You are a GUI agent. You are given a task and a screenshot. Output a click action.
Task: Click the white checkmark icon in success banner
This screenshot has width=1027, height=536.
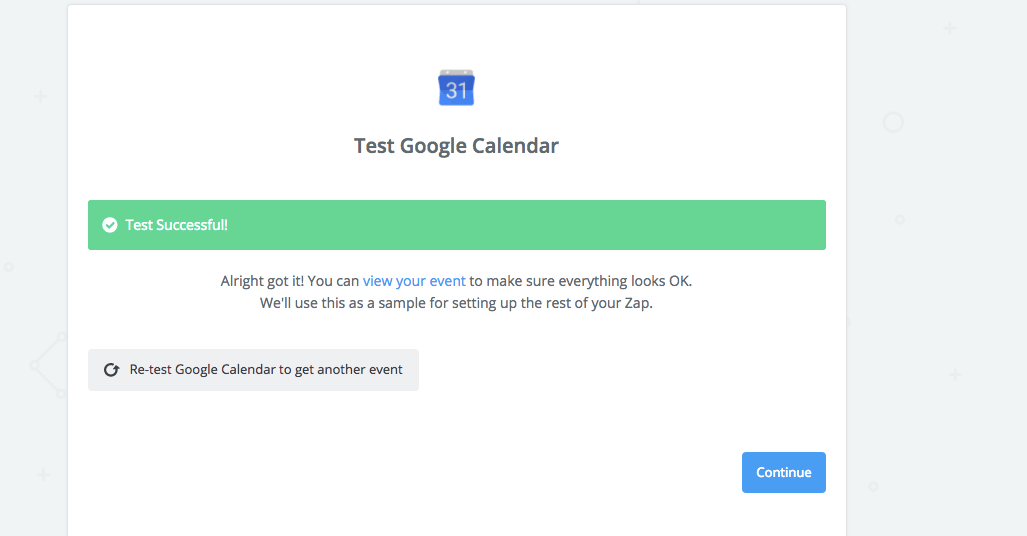110,225
